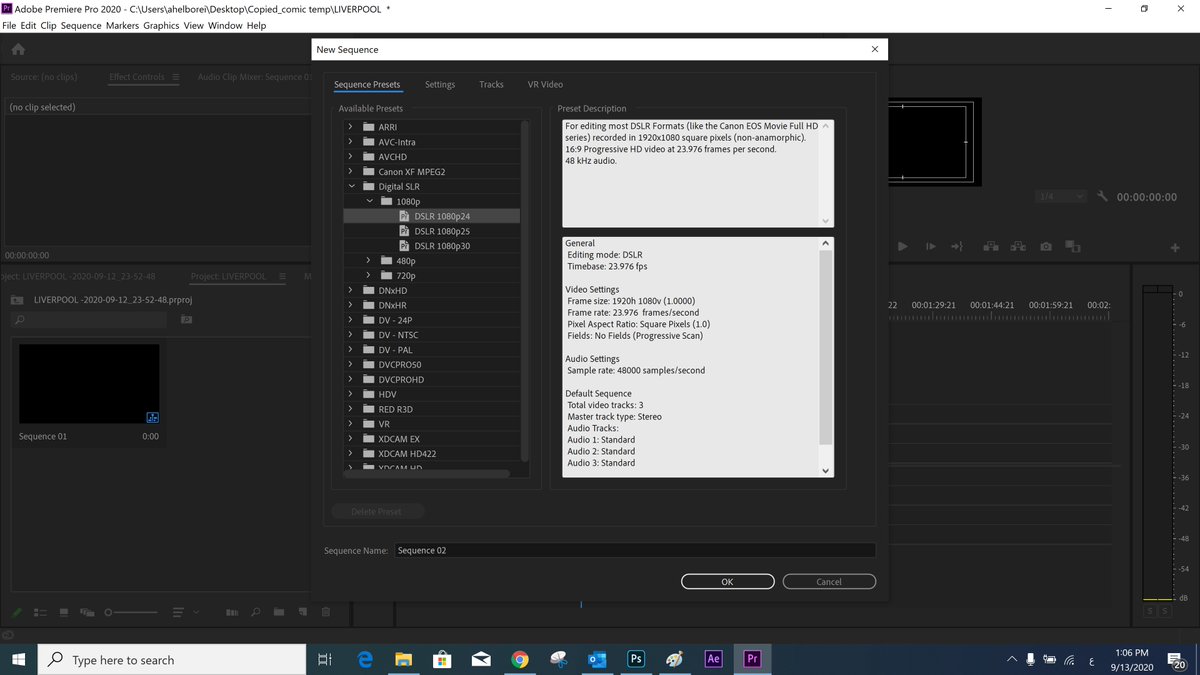Click the Extract button in Program Monitor
Image resolution: width=1200 pixels, height=675 pixels.
point(1018,246)
